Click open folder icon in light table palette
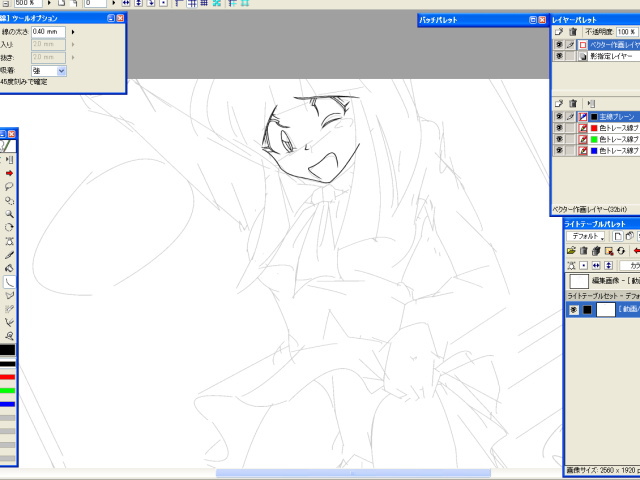 click(x=571, y=250)
